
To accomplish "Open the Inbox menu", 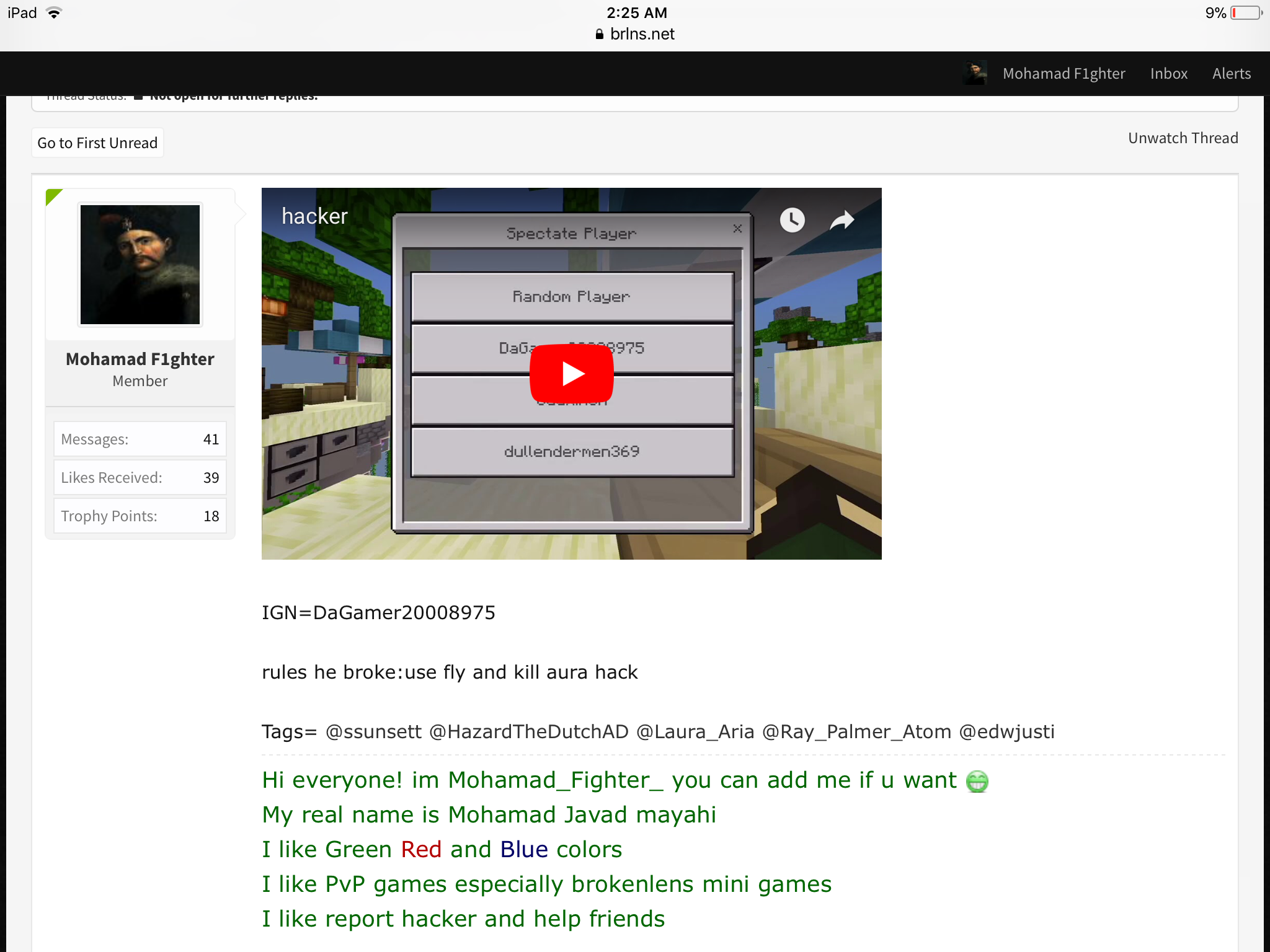I will pos(1168,74).
